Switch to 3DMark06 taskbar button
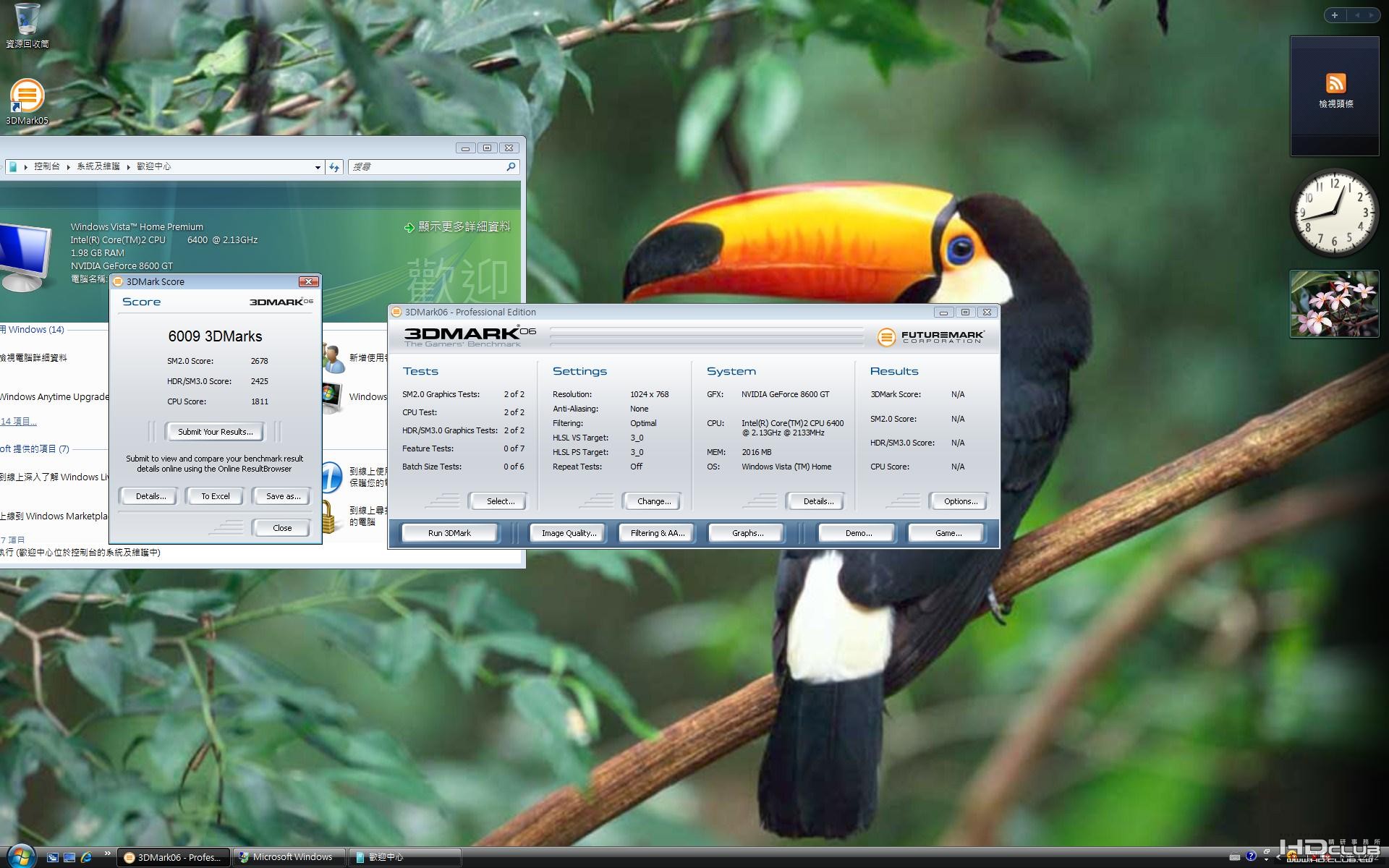 point(174,857)
